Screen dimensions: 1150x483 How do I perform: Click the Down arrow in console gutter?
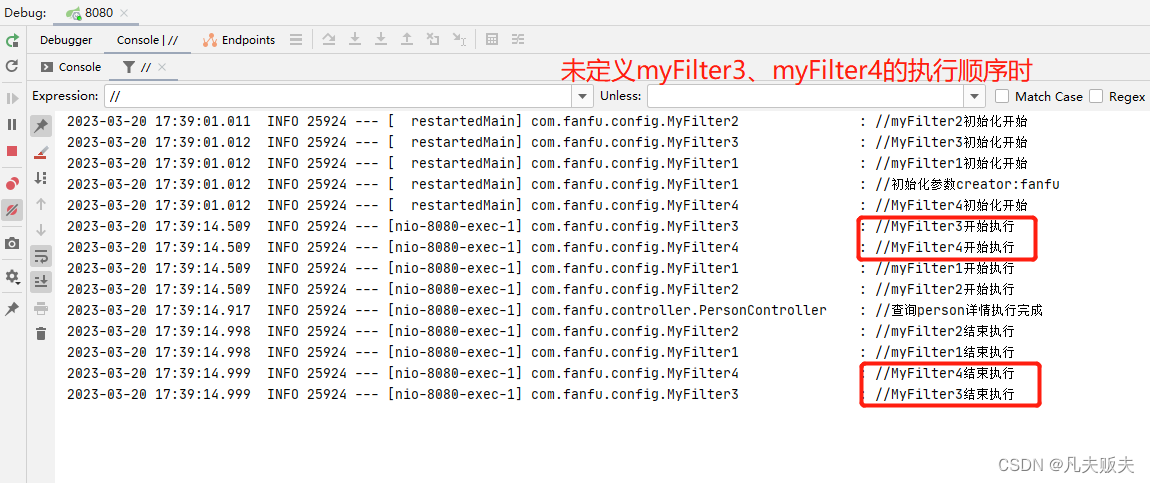click(41, 229)
